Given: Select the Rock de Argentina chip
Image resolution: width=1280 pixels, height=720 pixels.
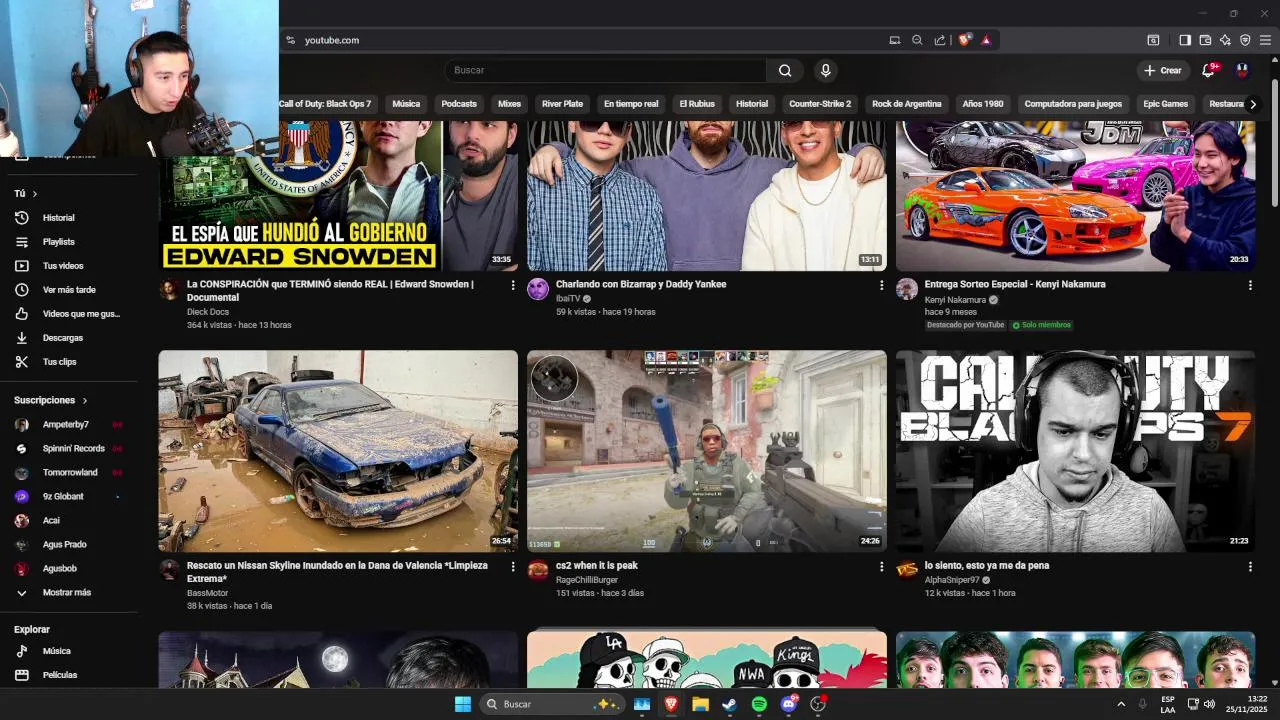Looking at the screenshot, I should click(907, 104).
